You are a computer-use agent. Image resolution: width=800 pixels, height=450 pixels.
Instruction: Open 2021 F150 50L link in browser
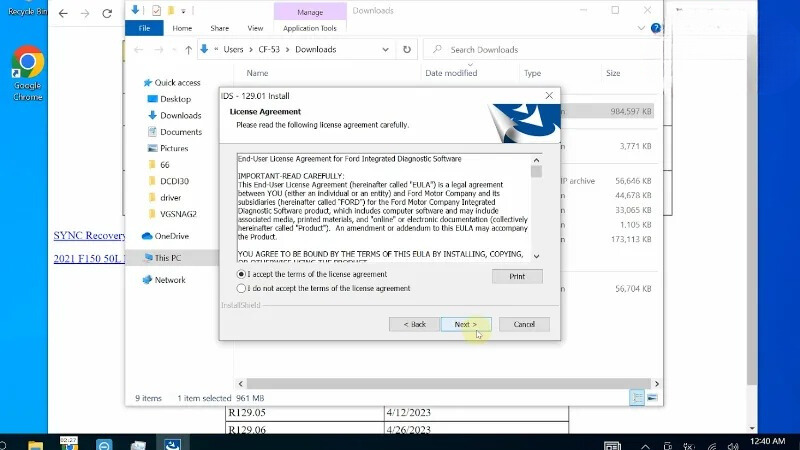click(89, 259)
